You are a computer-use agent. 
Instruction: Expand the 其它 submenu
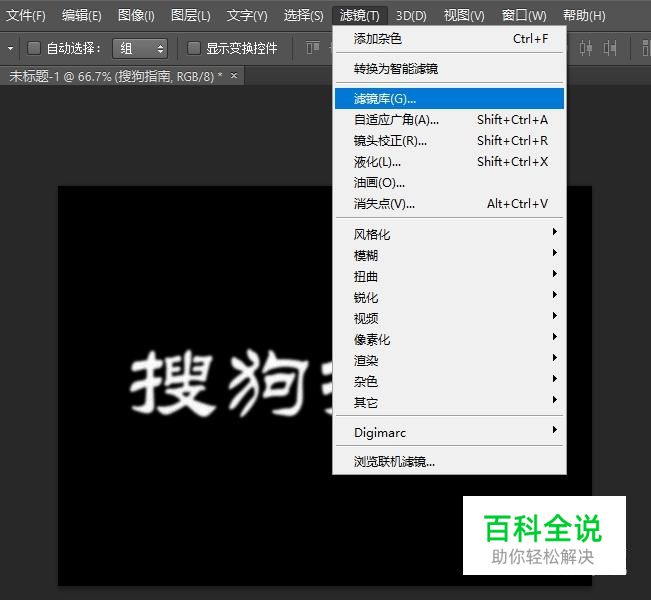(x=450, y=402)
